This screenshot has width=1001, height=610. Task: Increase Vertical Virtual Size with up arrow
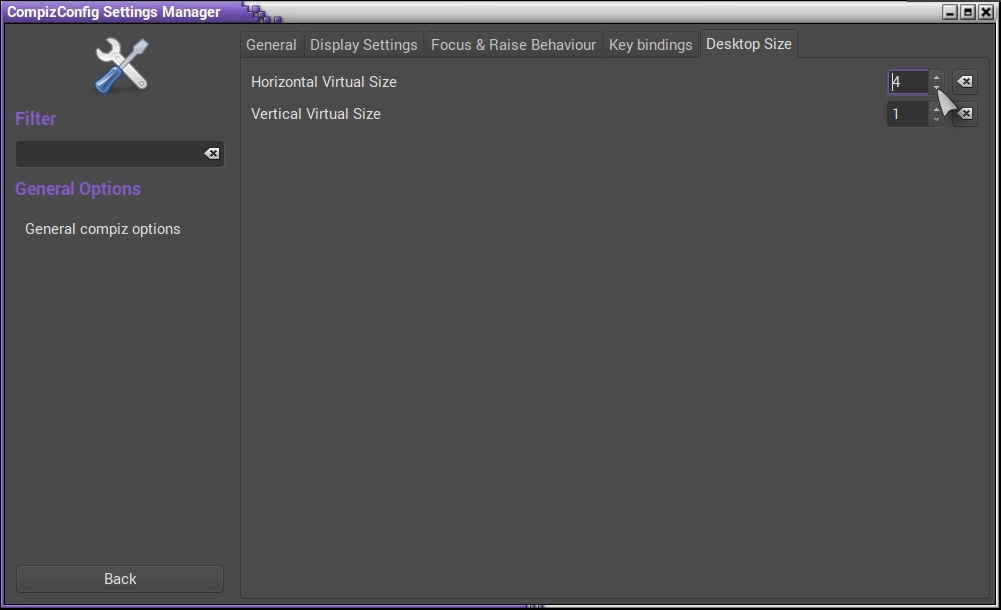(x=936, y=109)
